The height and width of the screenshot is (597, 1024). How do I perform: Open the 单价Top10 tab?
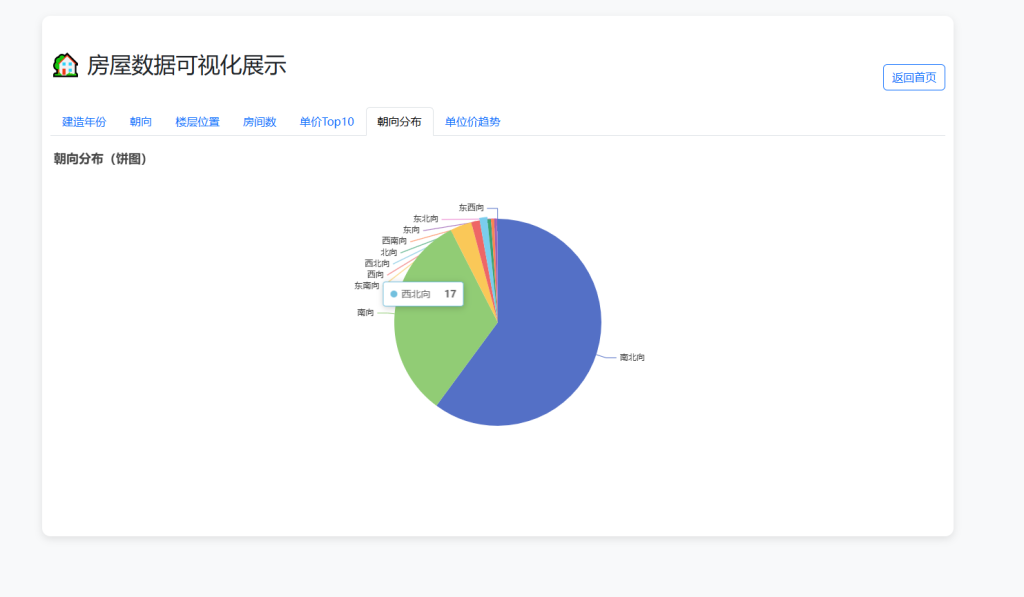coord(327,122)
